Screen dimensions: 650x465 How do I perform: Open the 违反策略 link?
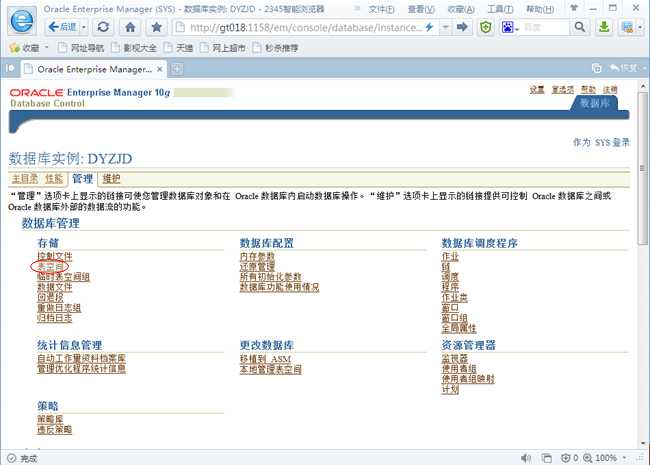[x=54, y=430]
